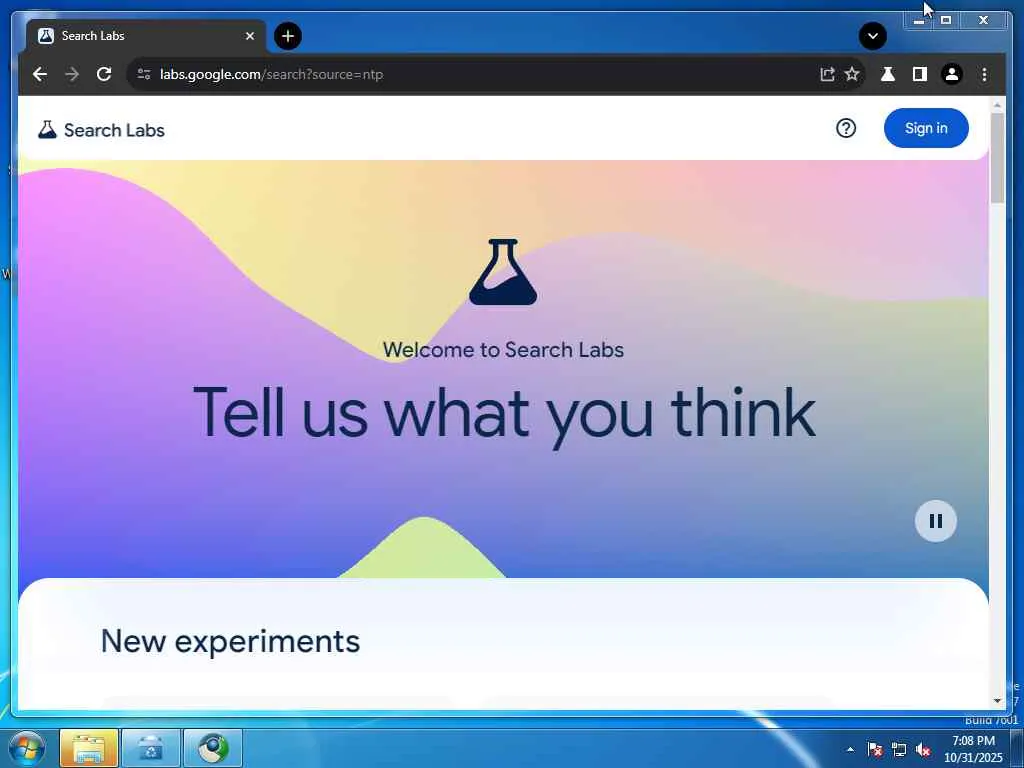Close the Search Labs tab
The image size is (1024, 768).
[249, 36]
